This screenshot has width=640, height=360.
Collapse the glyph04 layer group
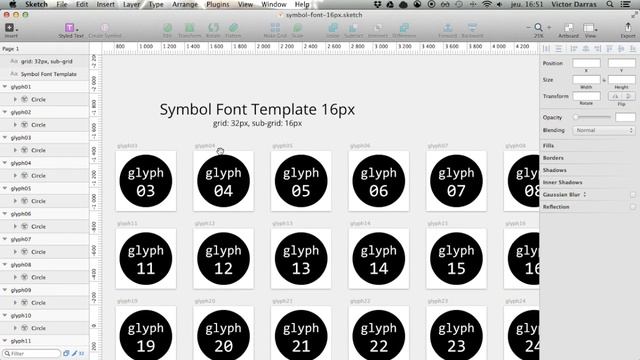[5, 163]
